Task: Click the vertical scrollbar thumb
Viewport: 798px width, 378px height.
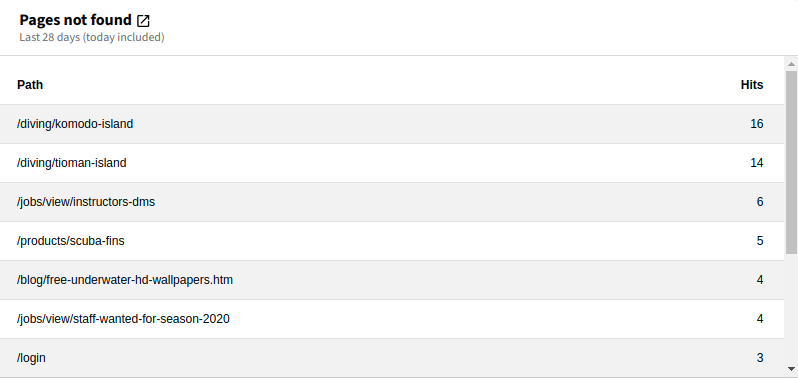Action: [x=791, y=162]
